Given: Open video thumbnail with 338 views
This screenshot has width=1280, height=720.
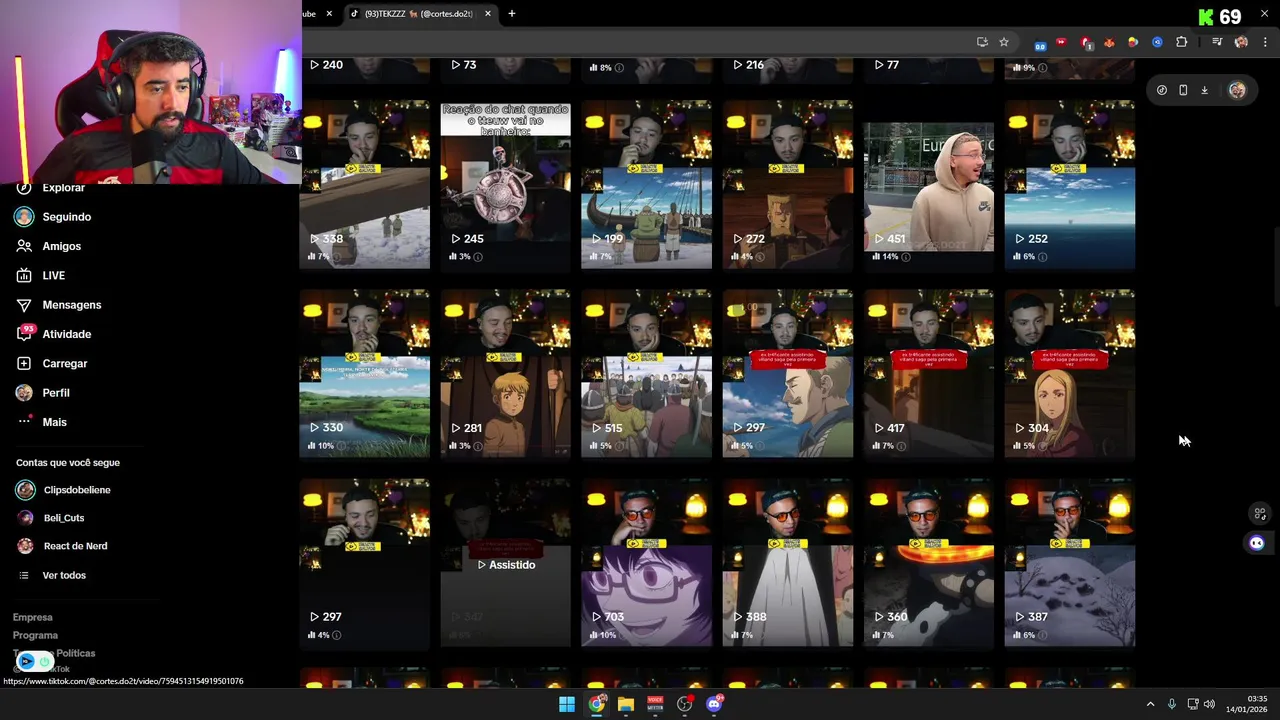Looking at the screenshot, I should click(364, 185).
